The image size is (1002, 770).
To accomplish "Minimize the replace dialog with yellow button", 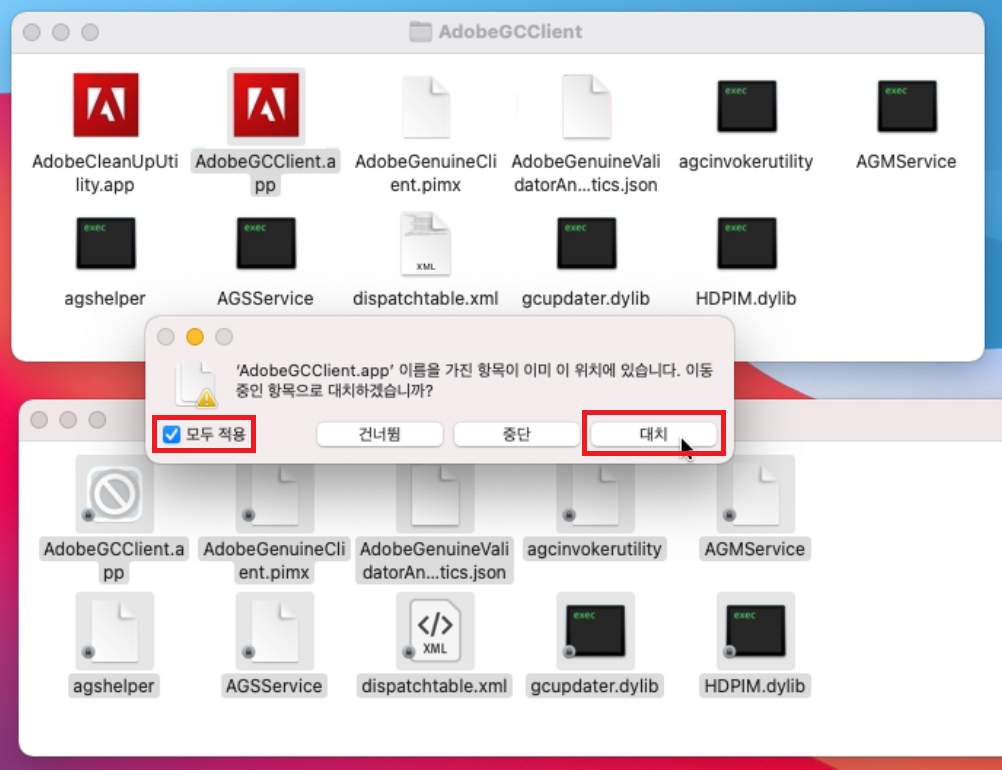I will click(195, 337).
